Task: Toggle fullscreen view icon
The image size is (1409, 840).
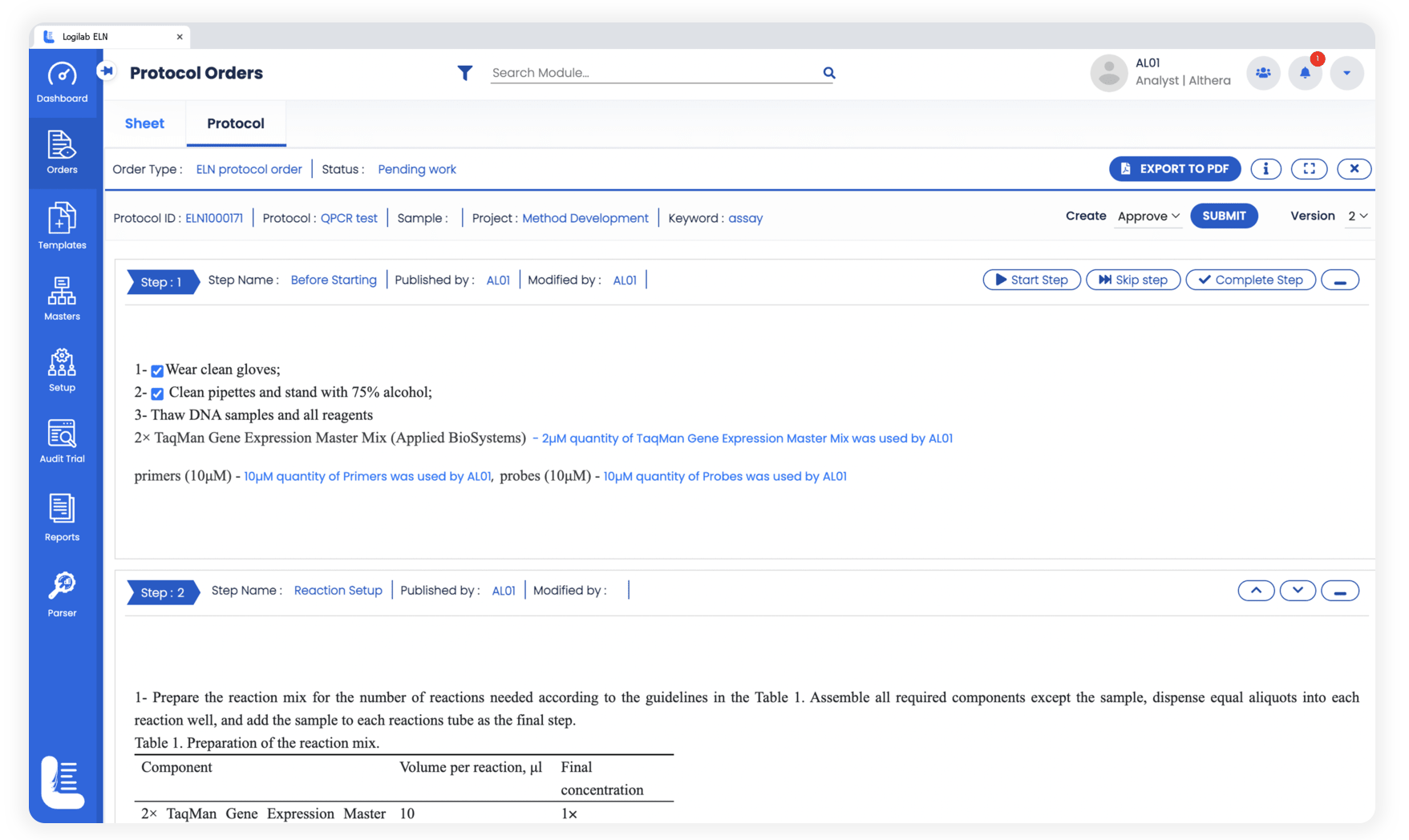Action: (1309, 169)
